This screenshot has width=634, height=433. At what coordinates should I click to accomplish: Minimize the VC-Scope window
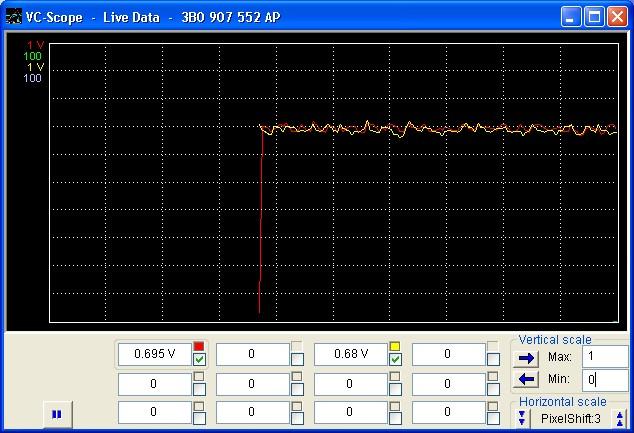(x=571, y=17)
